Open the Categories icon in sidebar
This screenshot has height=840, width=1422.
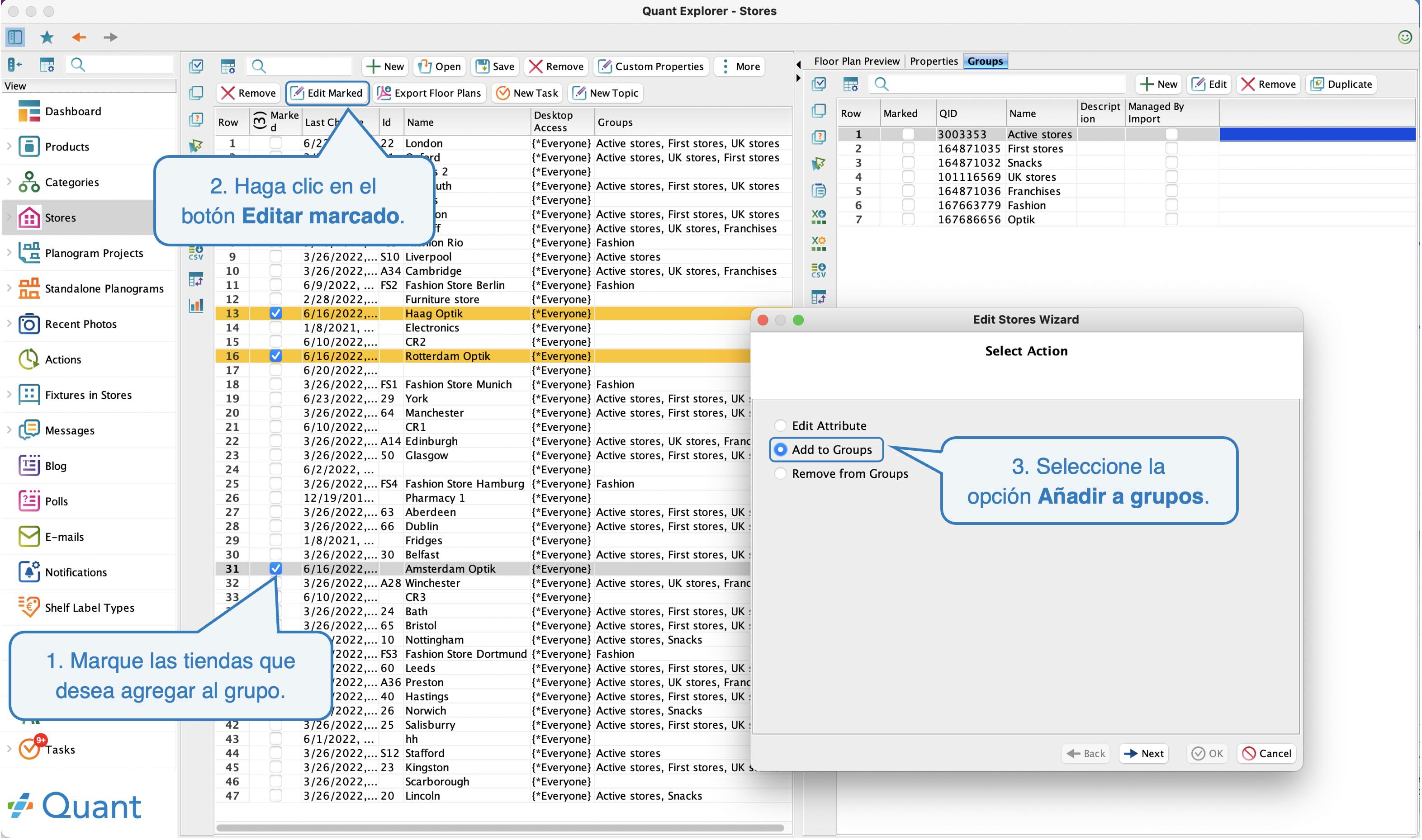[29, 182]
